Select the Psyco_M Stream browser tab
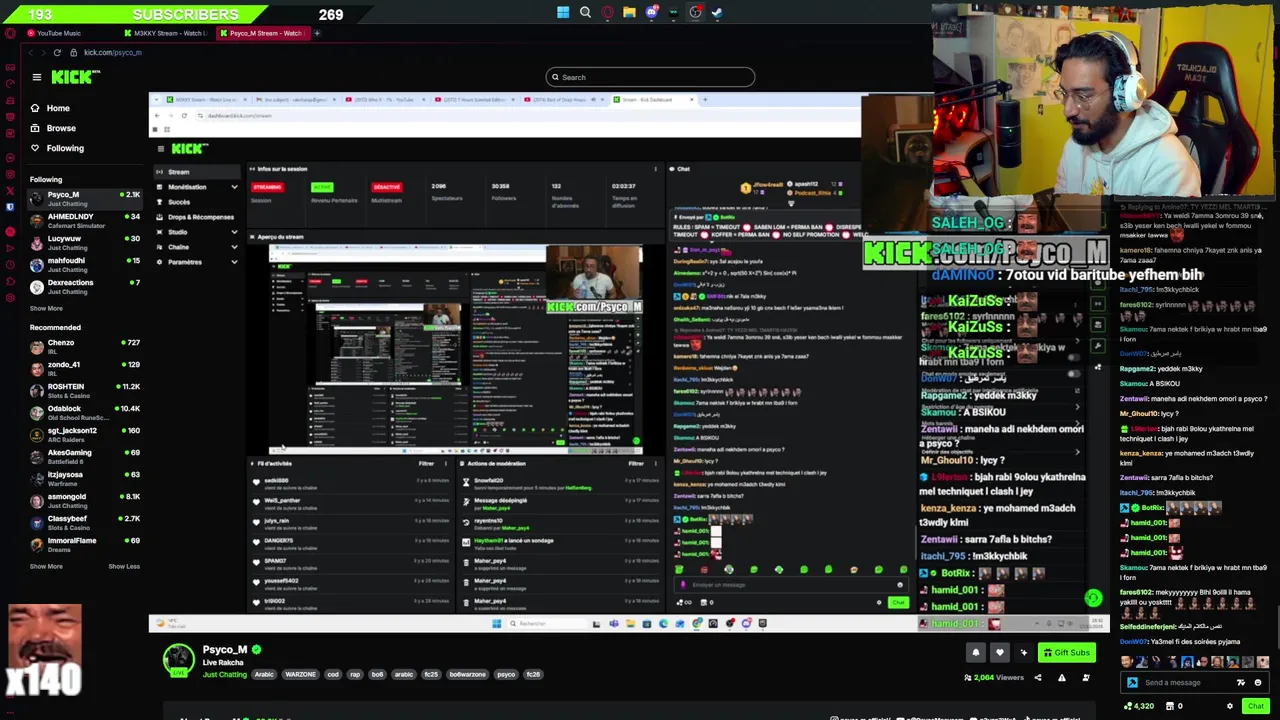 coord(262,33)
